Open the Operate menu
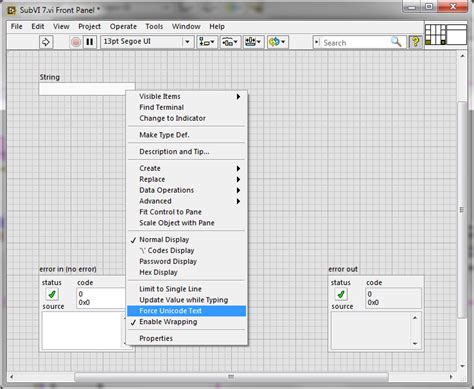 tap(123, 26)
